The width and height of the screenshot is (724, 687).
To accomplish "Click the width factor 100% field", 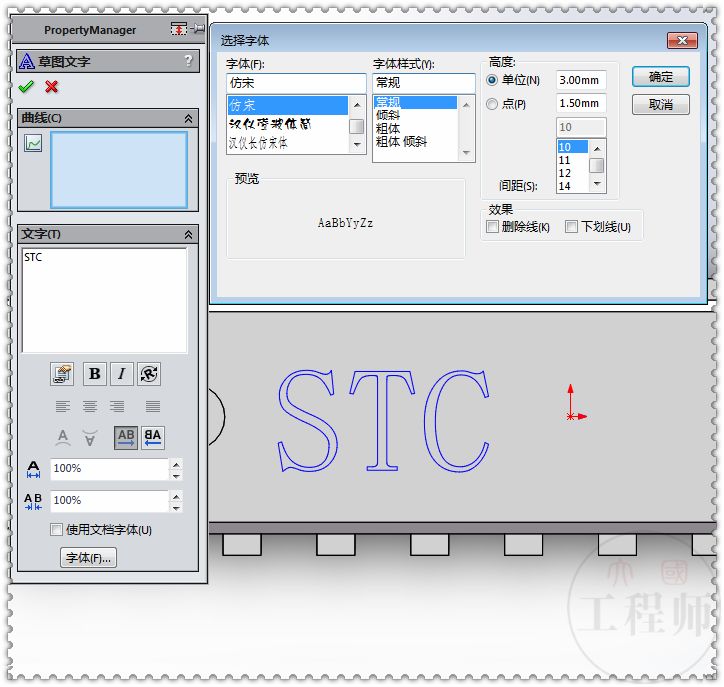I will 109,469.
